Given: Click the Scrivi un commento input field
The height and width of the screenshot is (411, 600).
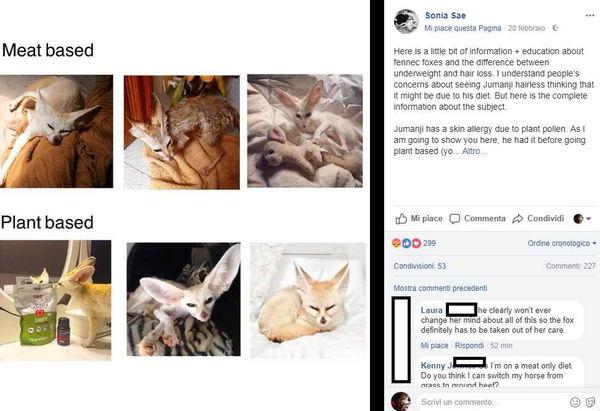Looking at the screenshot, I should click(x=490, y=401).
